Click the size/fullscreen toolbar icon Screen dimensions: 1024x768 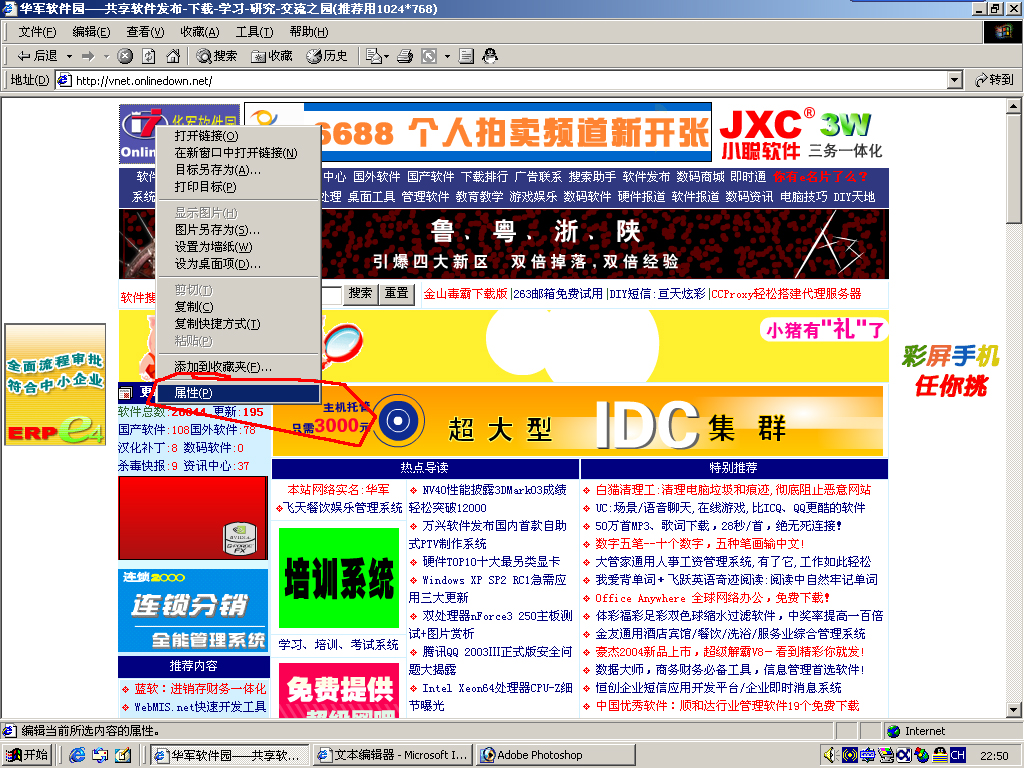pos(429,56)
